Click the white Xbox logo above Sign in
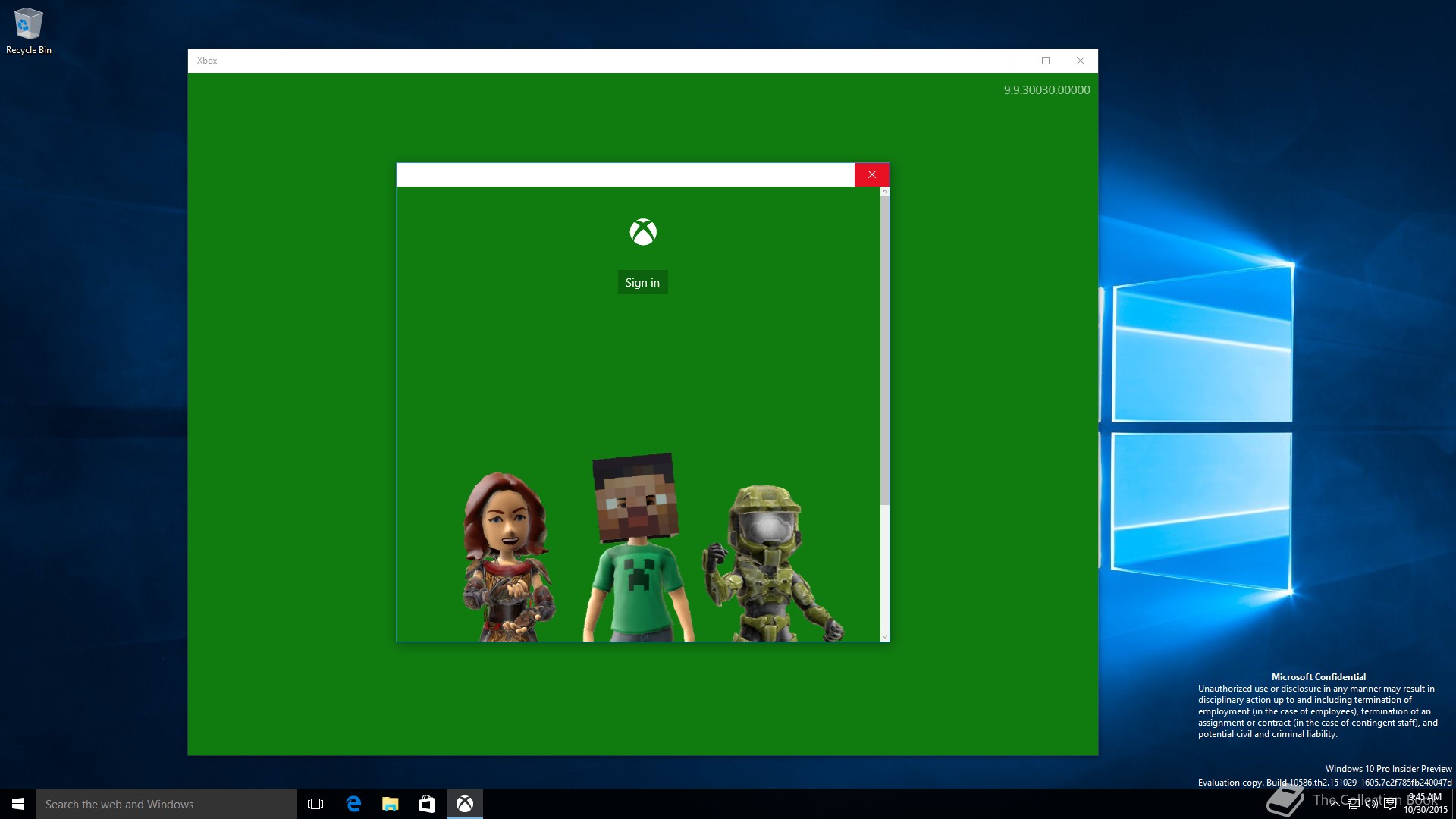1456x819 pixels. coord(643,232)
